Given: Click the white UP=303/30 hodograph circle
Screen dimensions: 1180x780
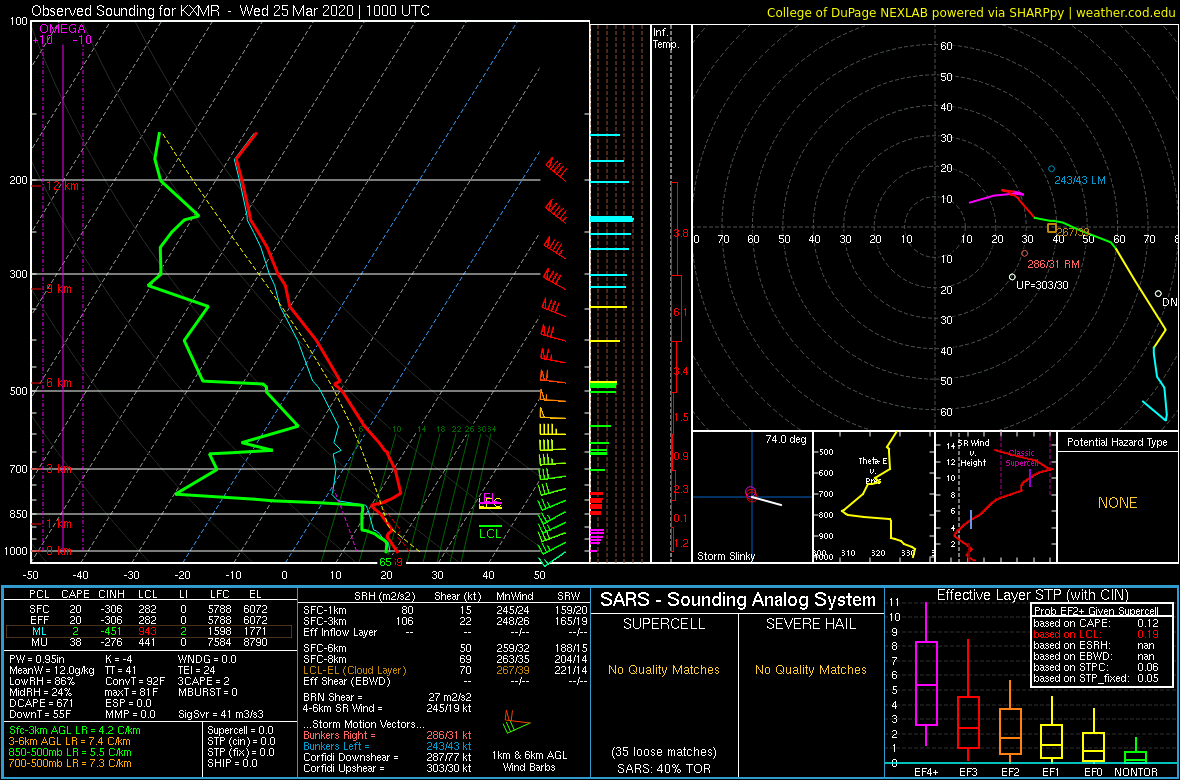Looking at the screenshot, I should pyautogui.click(x=1012, y=277).
